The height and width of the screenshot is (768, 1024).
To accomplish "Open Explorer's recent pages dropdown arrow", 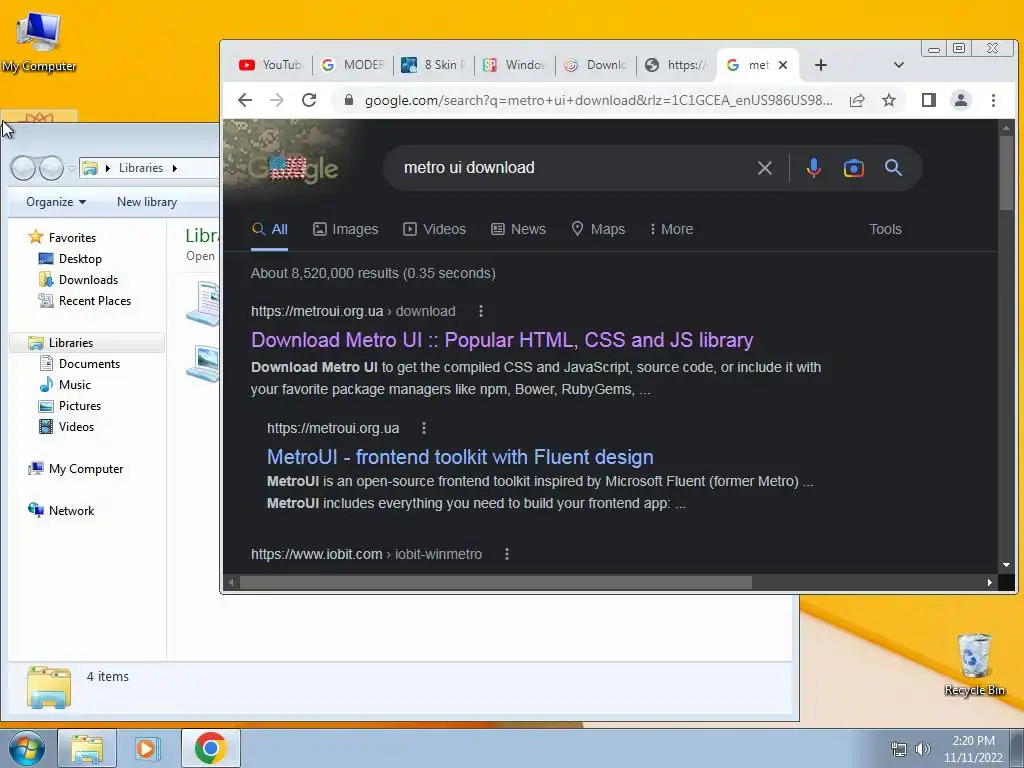I will click(x=71, y=168).
